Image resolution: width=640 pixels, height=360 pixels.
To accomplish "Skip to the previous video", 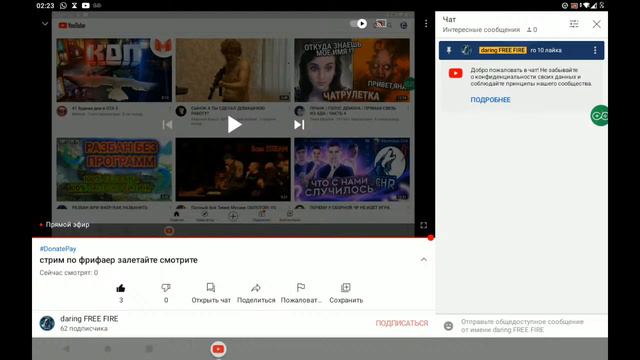I will point(167,124).
